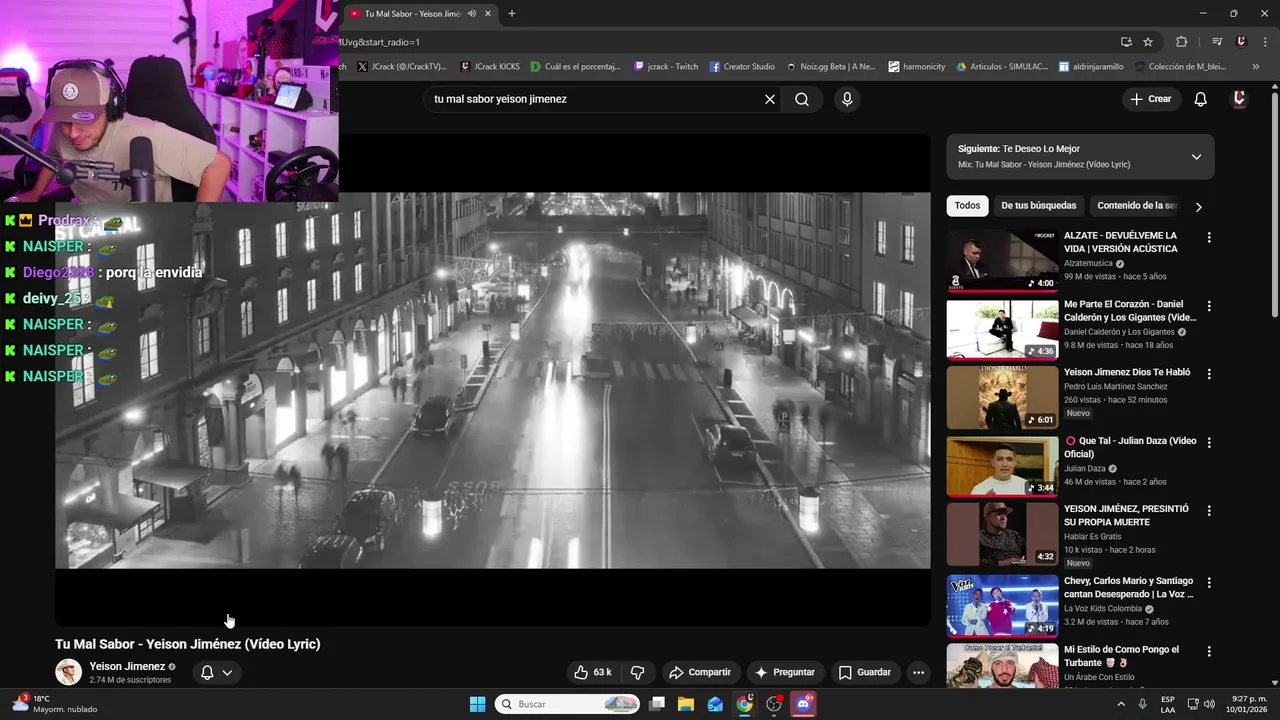Open options for YEISON JIMÉNEZ, PRESINTIÓ SU PROPIA MUERTE

coord(1209,511)
